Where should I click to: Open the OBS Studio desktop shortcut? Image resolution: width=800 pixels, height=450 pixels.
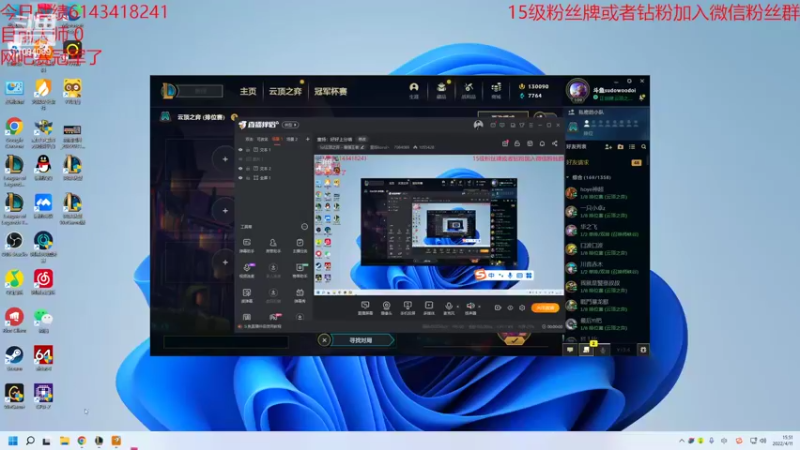[14, 244]
